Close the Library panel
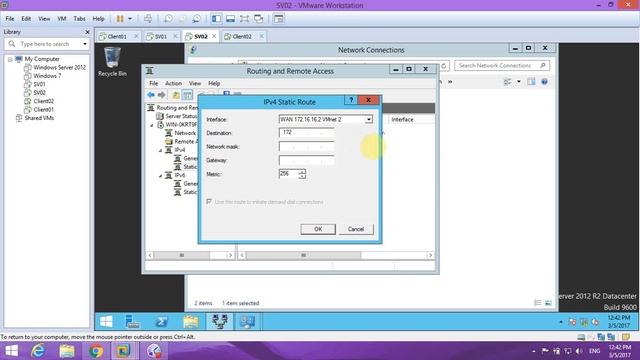Screen dimensions: 640x360 pos(87,32)
